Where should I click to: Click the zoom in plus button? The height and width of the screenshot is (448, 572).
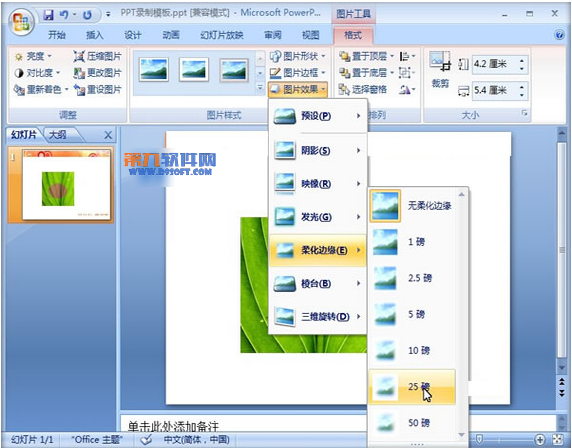[540, 440]
